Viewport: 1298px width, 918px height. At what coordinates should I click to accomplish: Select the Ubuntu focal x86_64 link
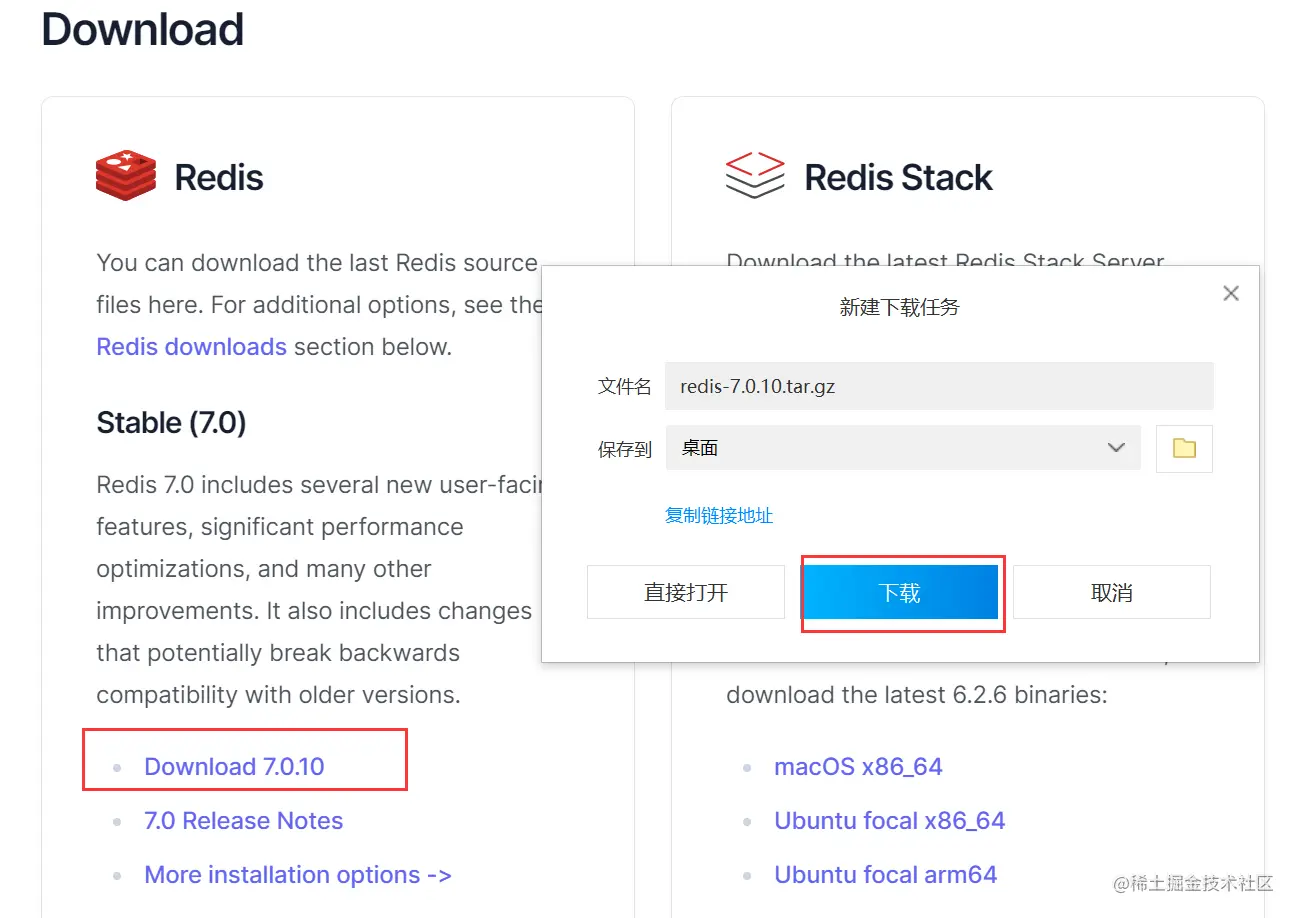[890, 821]
